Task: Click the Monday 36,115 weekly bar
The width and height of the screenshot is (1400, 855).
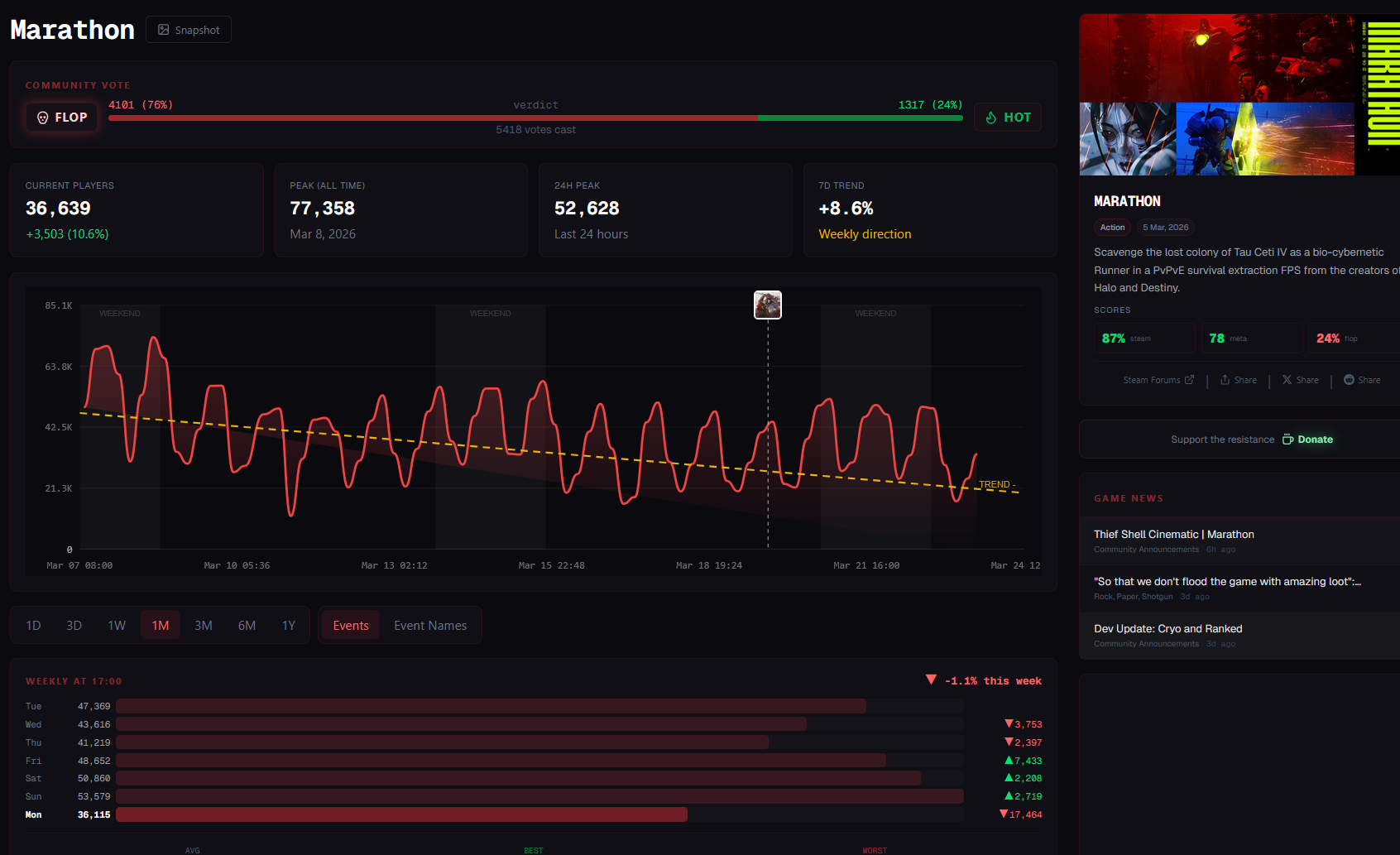Action: coord(401,814)
